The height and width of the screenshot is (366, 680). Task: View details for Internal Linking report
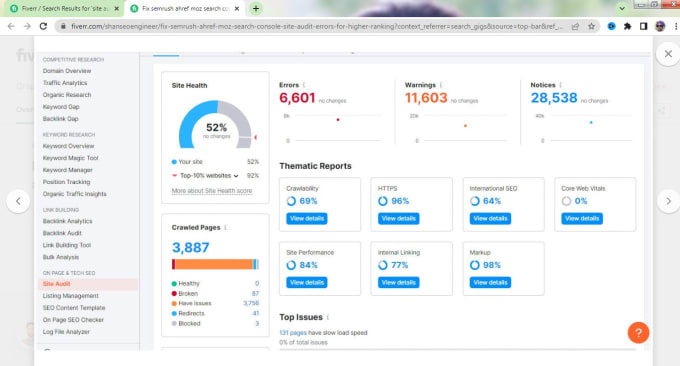[399, 283]
